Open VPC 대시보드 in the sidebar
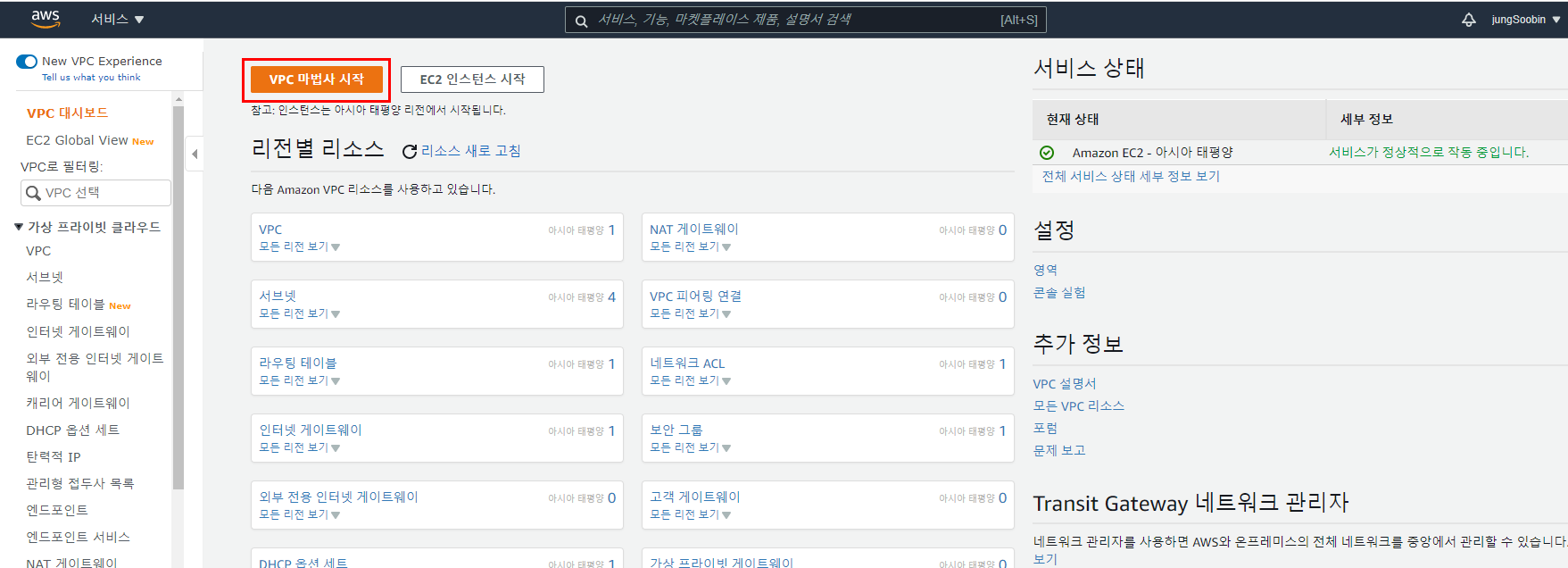The image size is (1568, 568). click(67, 113)
